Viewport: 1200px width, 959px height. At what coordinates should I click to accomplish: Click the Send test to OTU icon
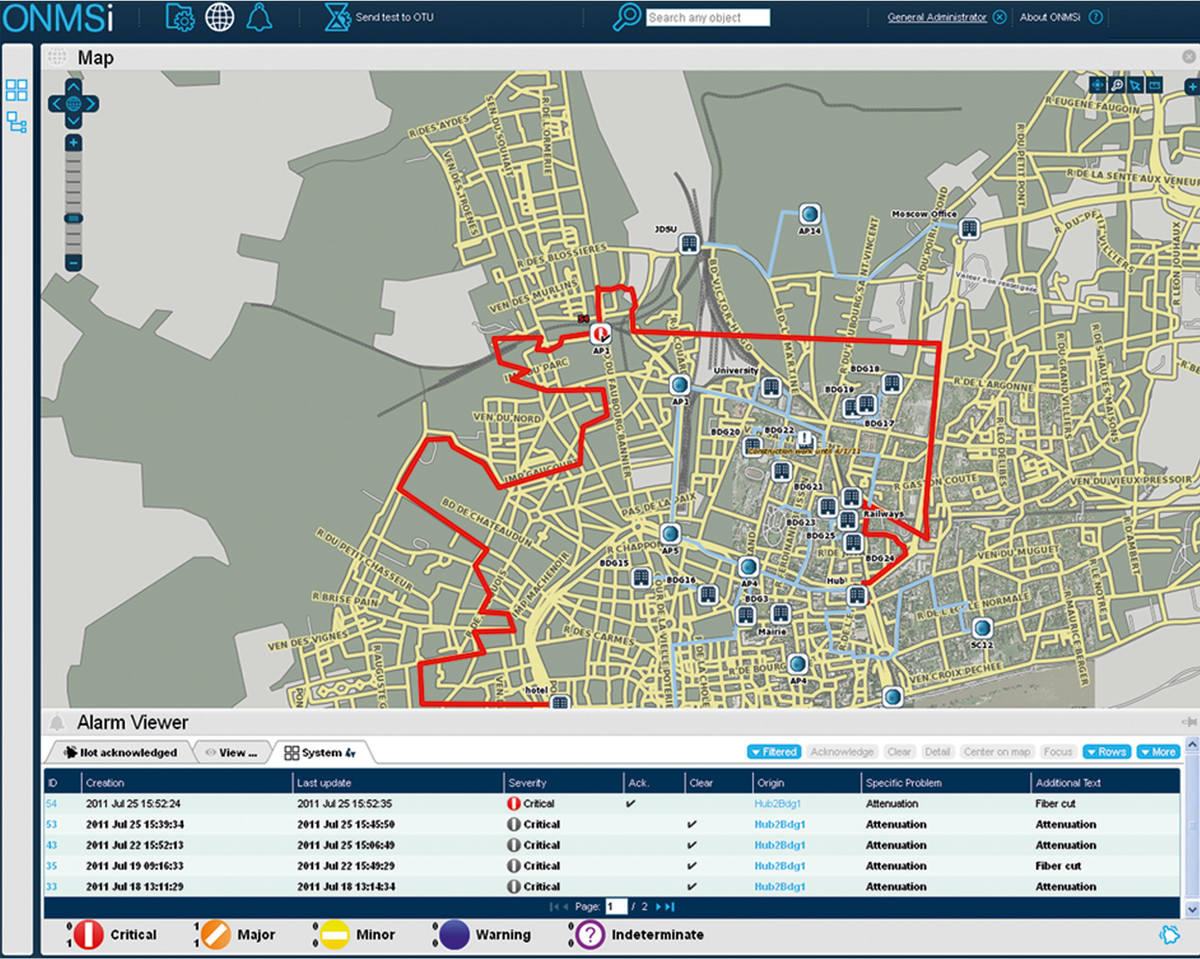pos(335,16)
